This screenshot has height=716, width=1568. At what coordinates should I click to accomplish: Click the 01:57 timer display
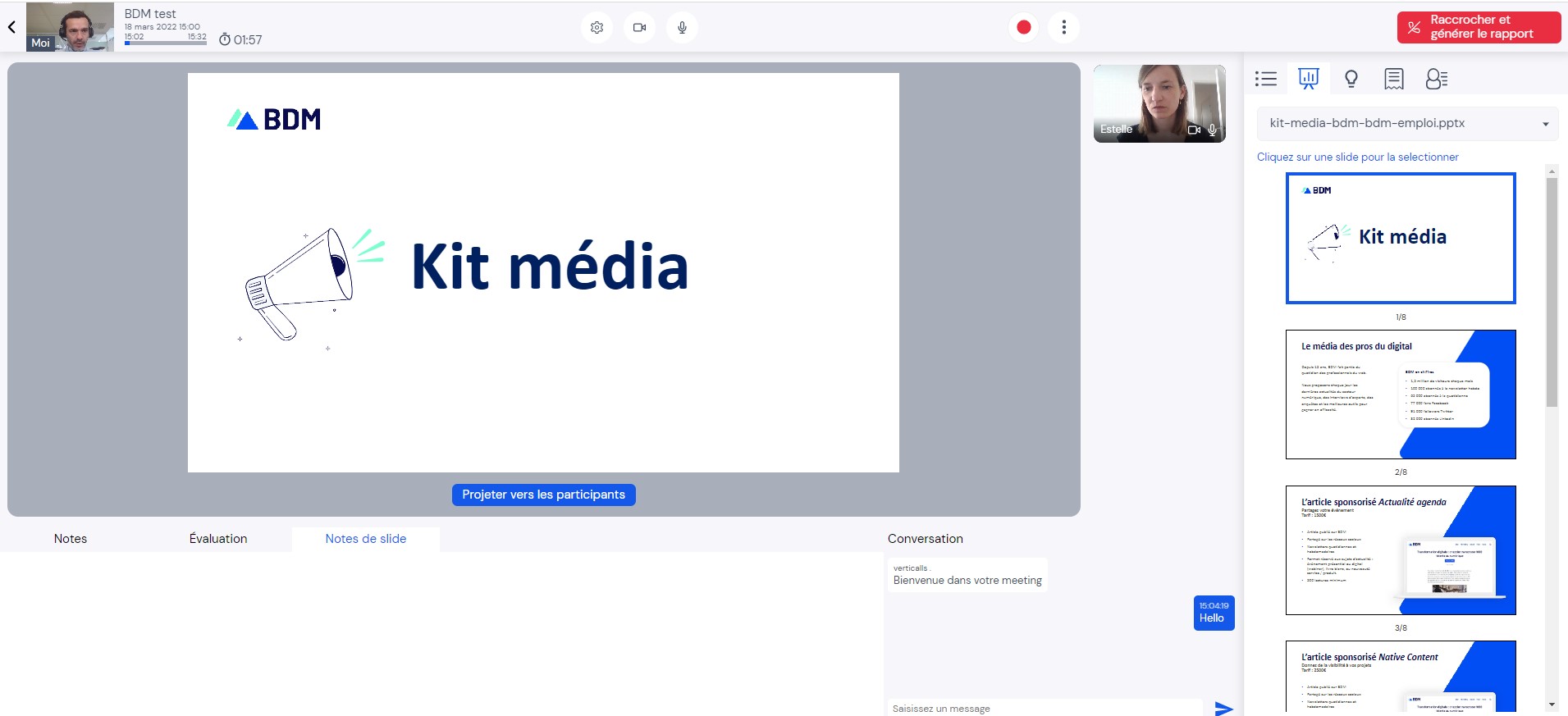240,39
